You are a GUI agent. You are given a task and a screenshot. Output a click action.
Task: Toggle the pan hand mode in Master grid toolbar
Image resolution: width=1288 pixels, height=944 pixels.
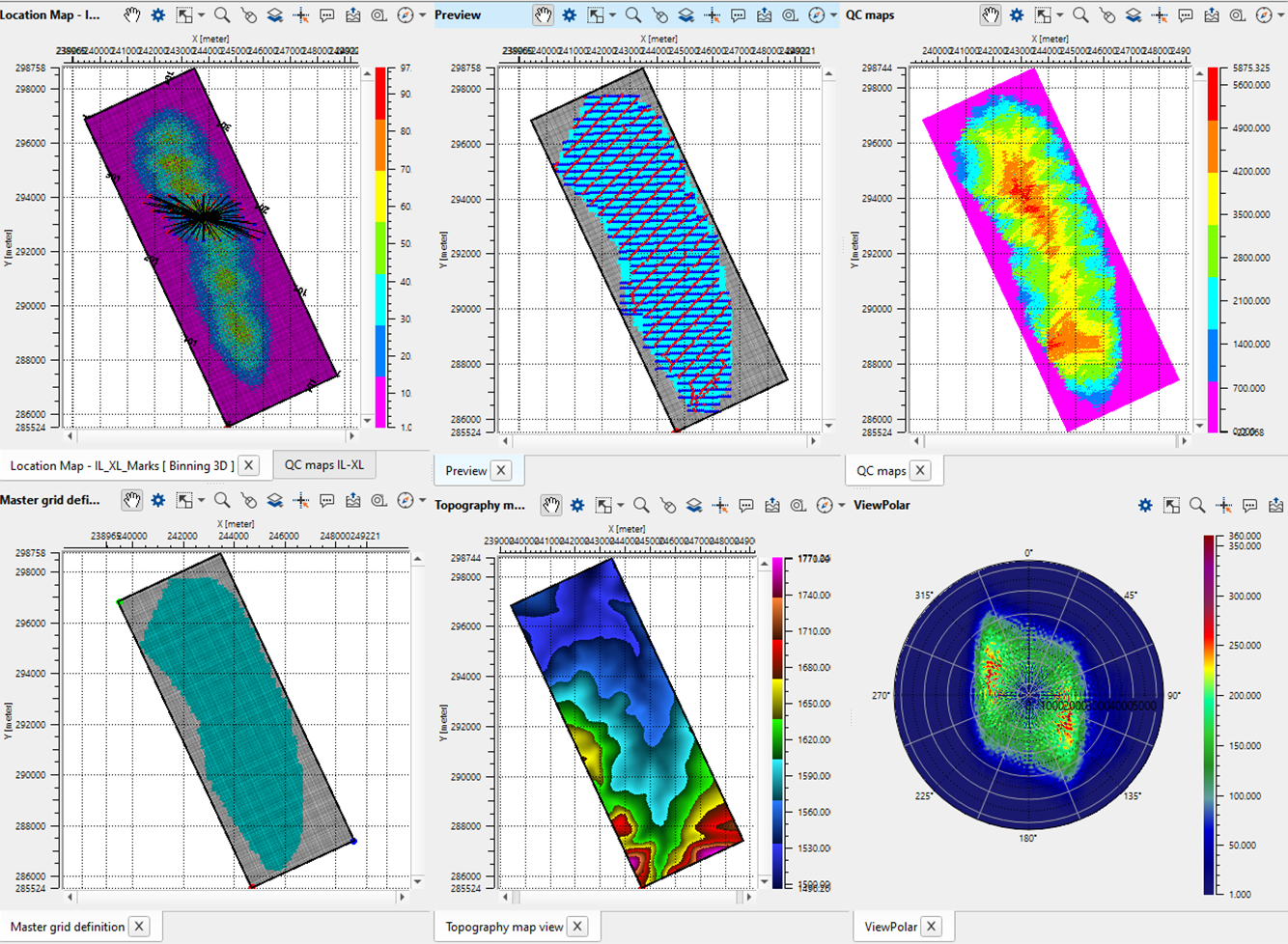132,500
